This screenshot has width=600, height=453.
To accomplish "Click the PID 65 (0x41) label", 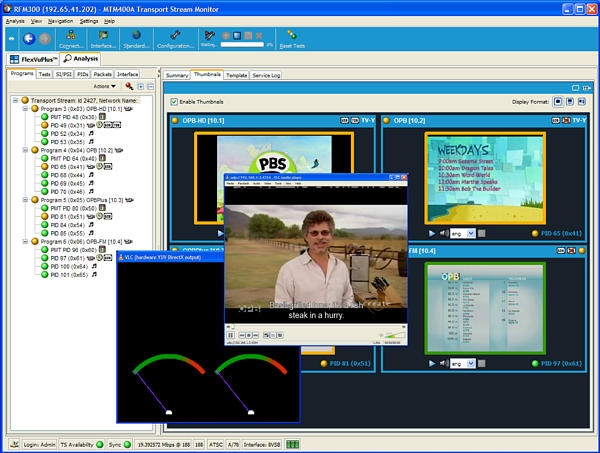I will (561, 233).
